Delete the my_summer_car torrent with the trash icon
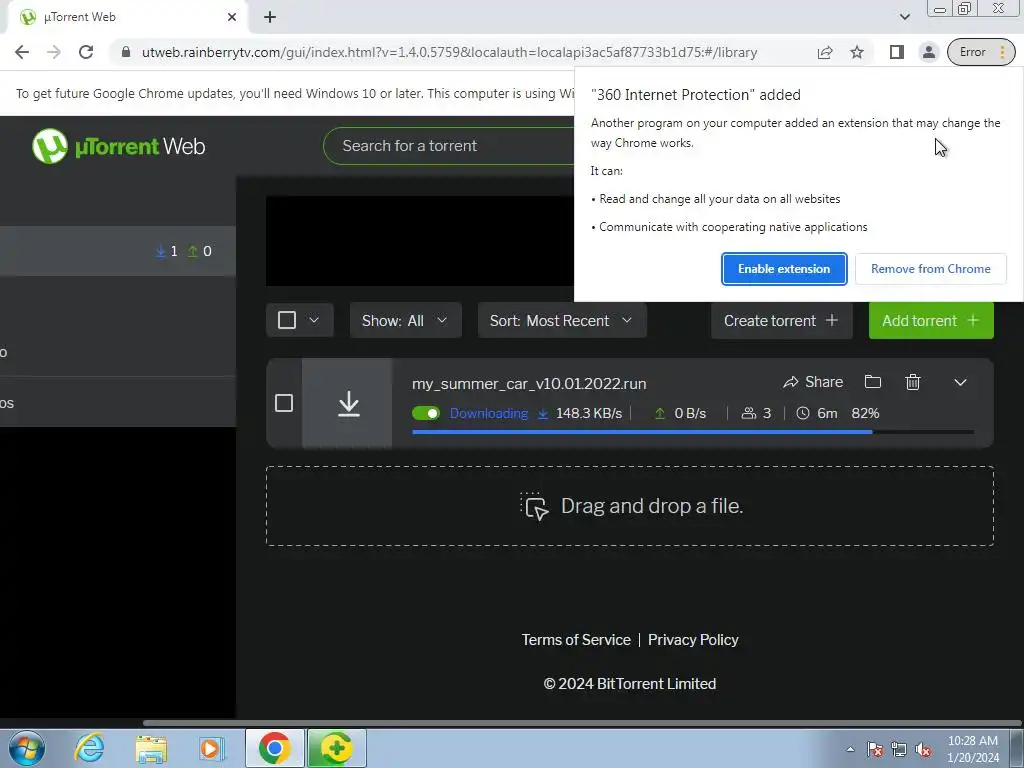This screenshot has width=1024, height=768. 913,382
